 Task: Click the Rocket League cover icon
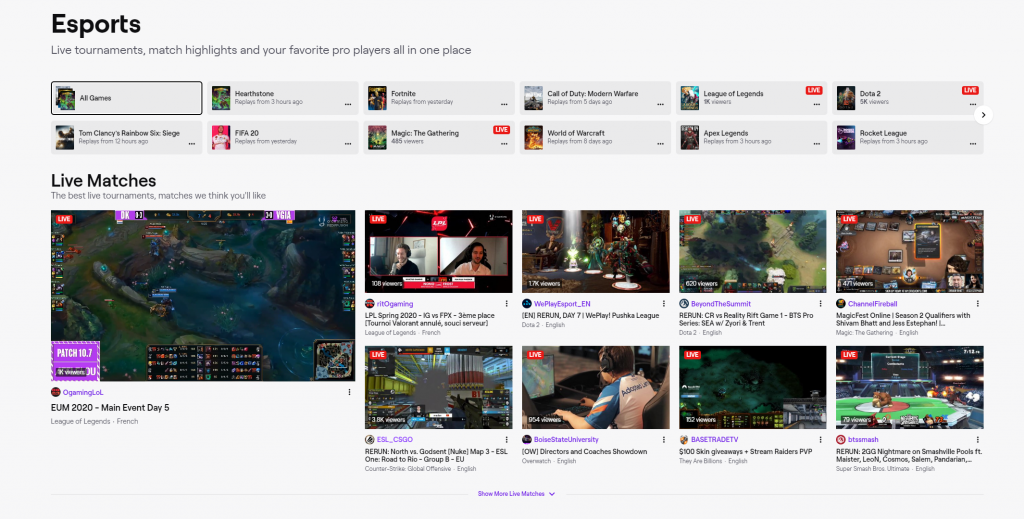coord(846,137)
